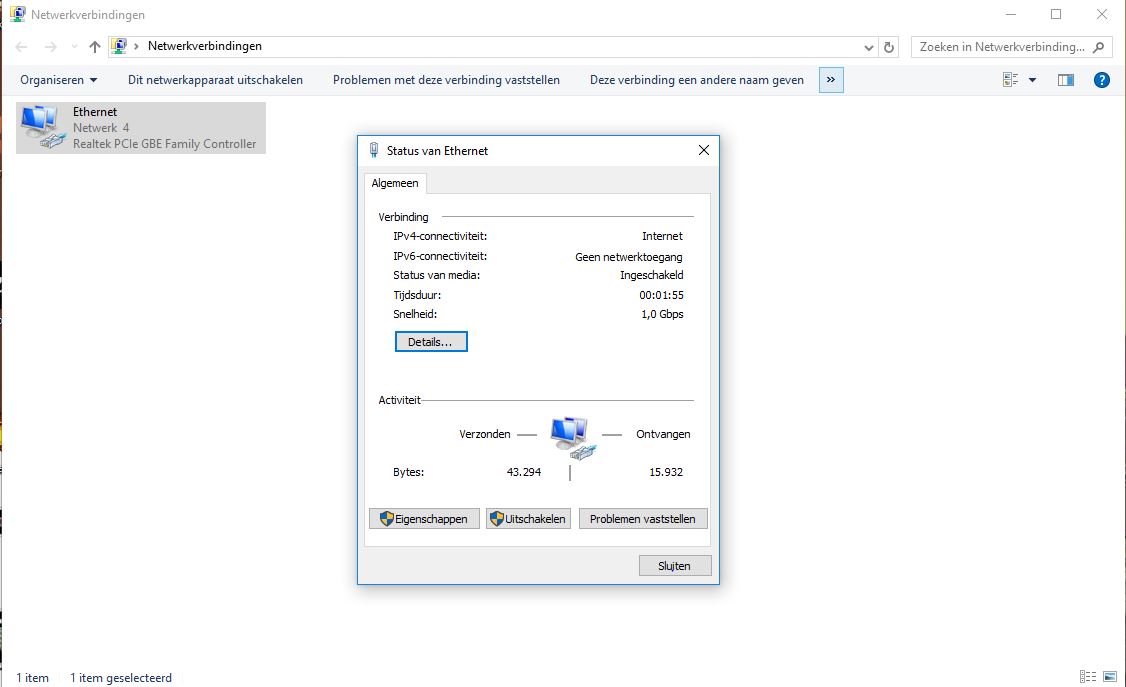Click the Status van Ethernet title icon

(x=374, y=150)
